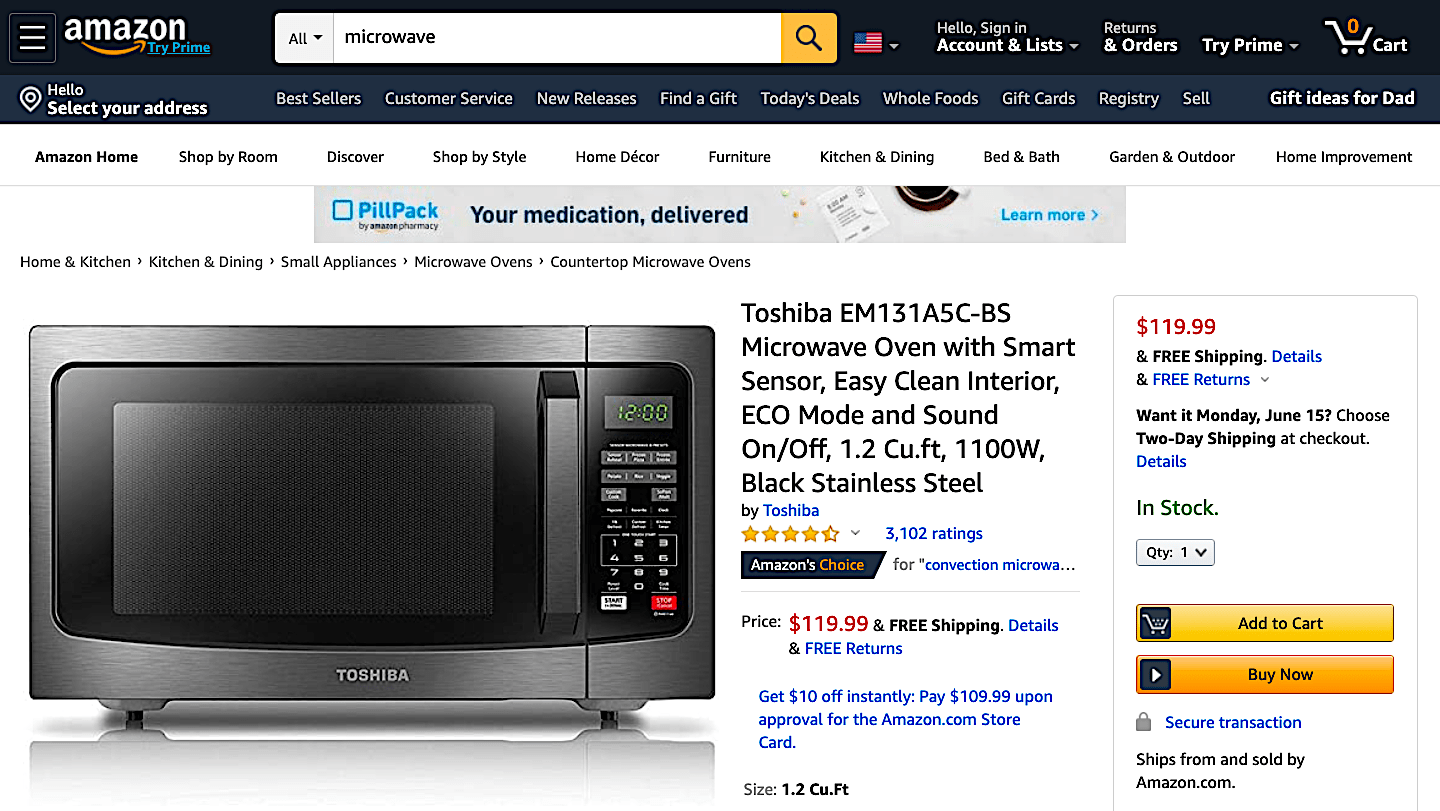1440x811 pixels.
Task: Click the magnifier search button
Action: pyautogui.click(x=808, y=38)
